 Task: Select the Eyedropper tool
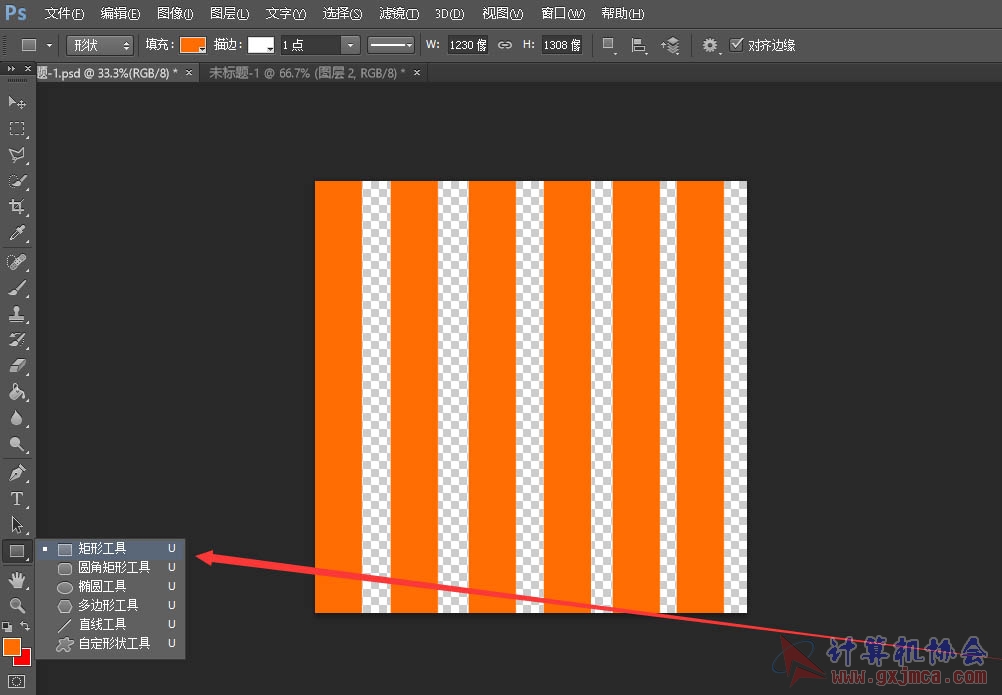tap(17, 233)
